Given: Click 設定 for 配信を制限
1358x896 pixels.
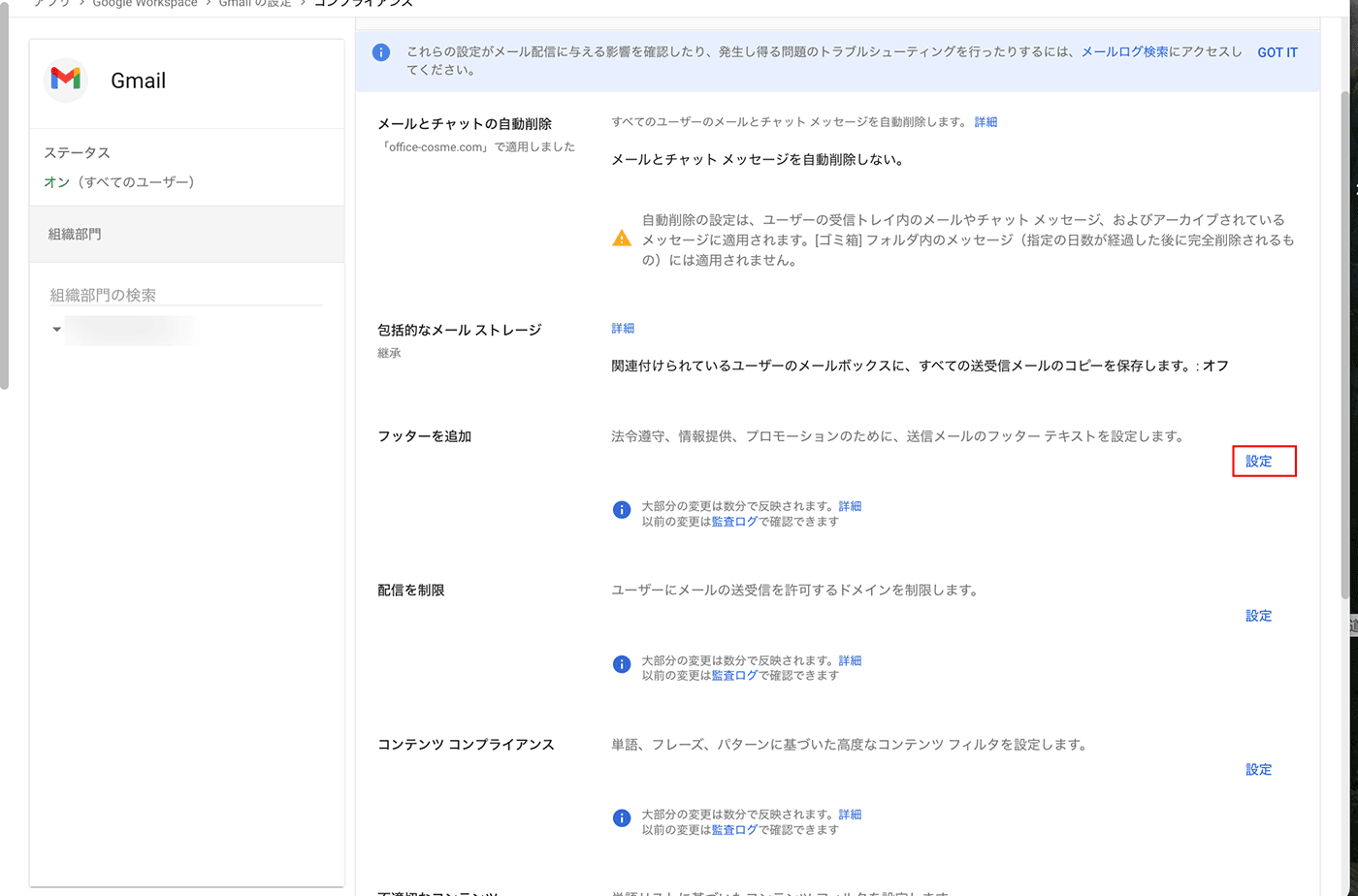Looking at the screenshot, I should point(1258,616).
